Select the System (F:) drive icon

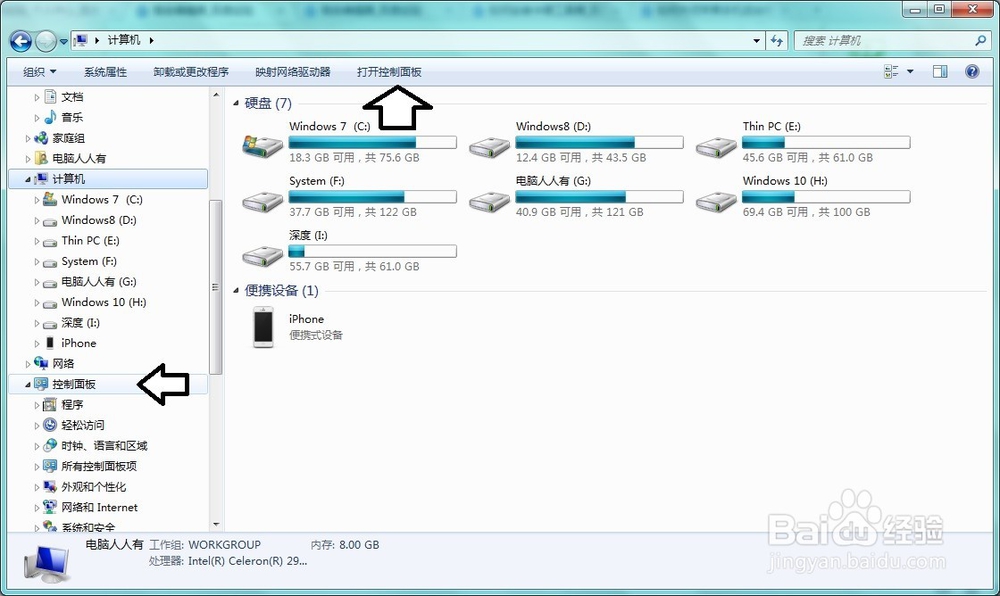tap(262, 202)
